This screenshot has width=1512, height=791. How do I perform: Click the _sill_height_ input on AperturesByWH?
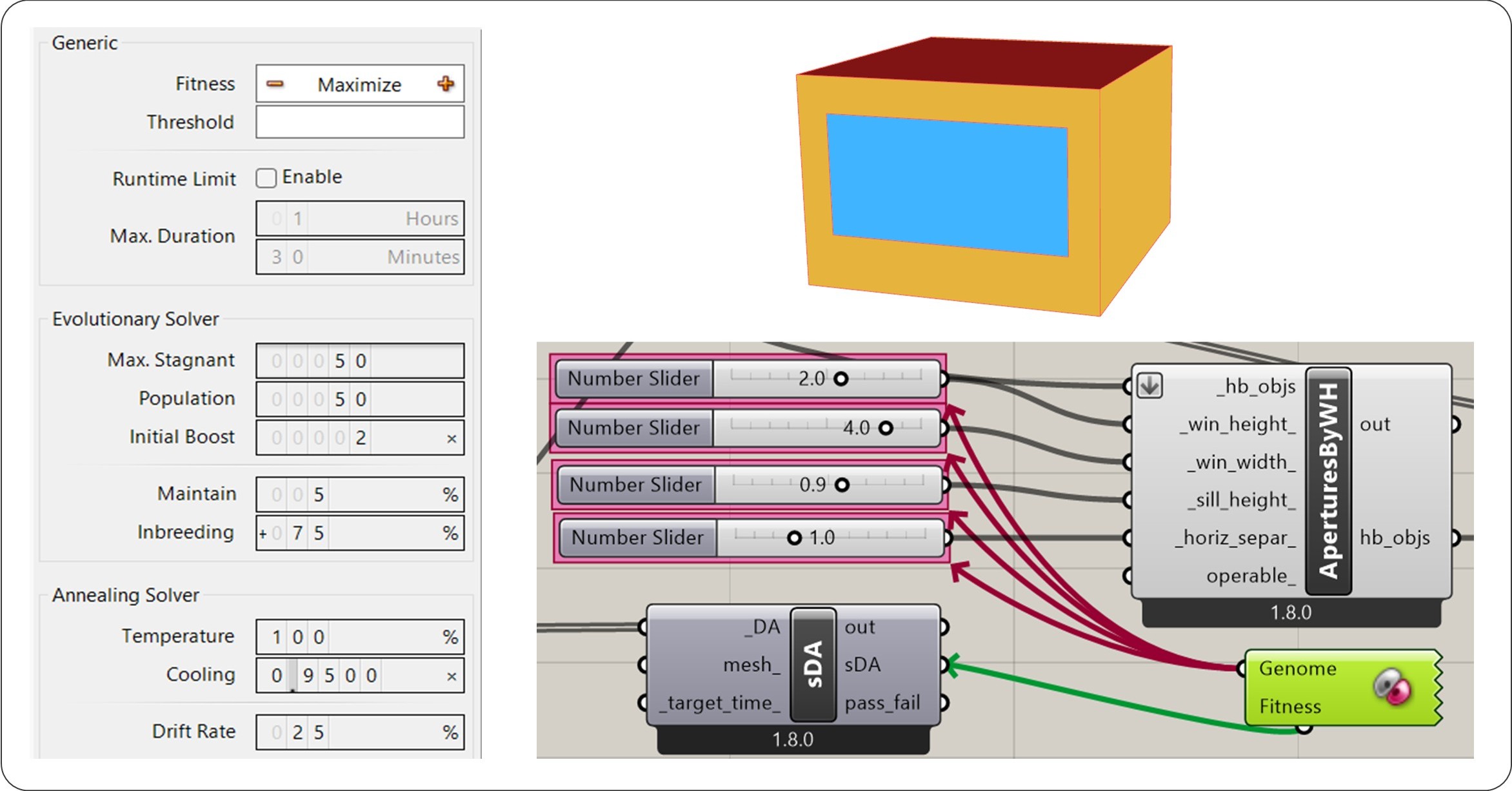[x=1240, y=500]
